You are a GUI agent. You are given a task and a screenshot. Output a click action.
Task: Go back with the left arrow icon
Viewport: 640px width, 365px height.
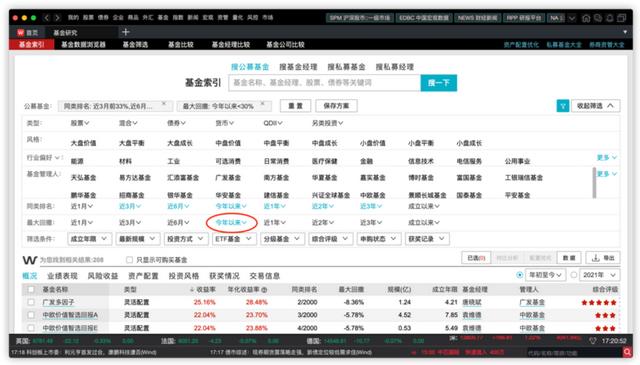pyautogui.click(x=47, y=18)
